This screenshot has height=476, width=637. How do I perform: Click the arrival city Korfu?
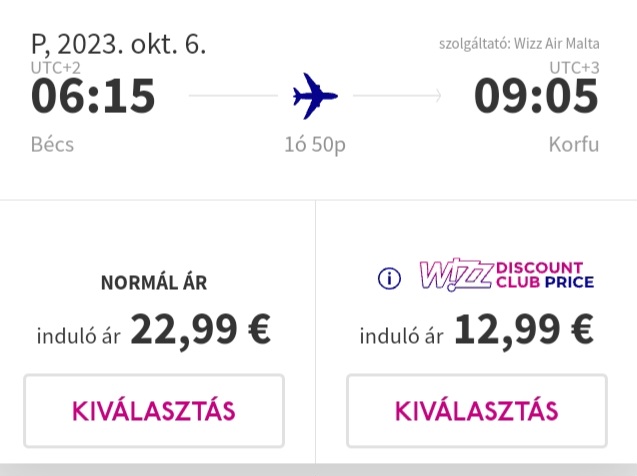pyautogui.click(x=574, y=145)
